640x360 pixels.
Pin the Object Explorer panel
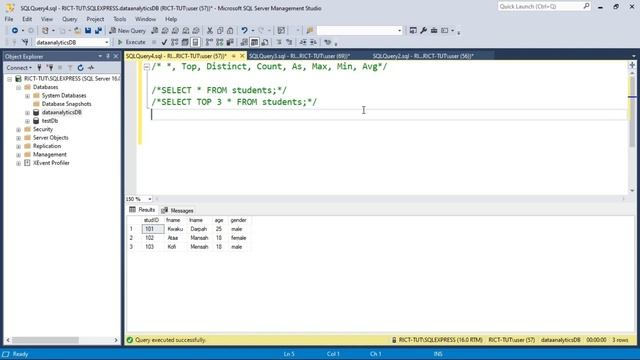coord(108,56)
